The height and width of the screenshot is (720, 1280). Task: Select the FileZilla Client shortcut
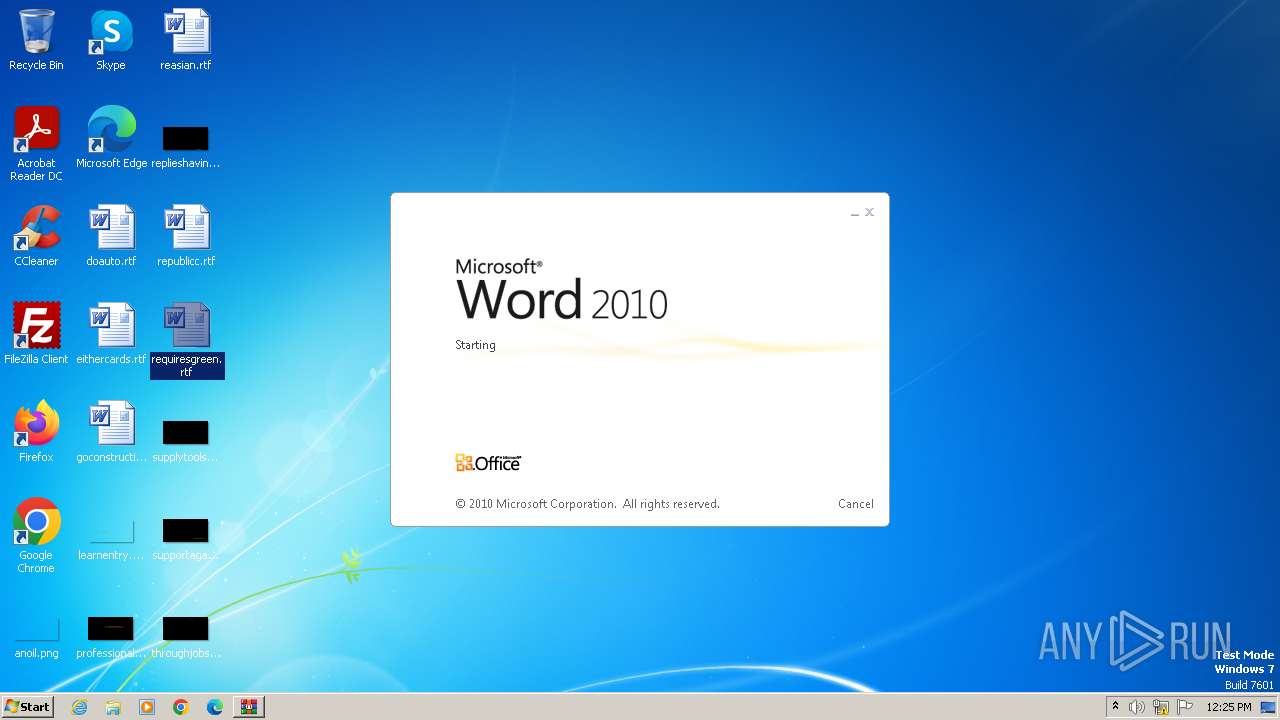pyautogui.click(x=36, y=334)
